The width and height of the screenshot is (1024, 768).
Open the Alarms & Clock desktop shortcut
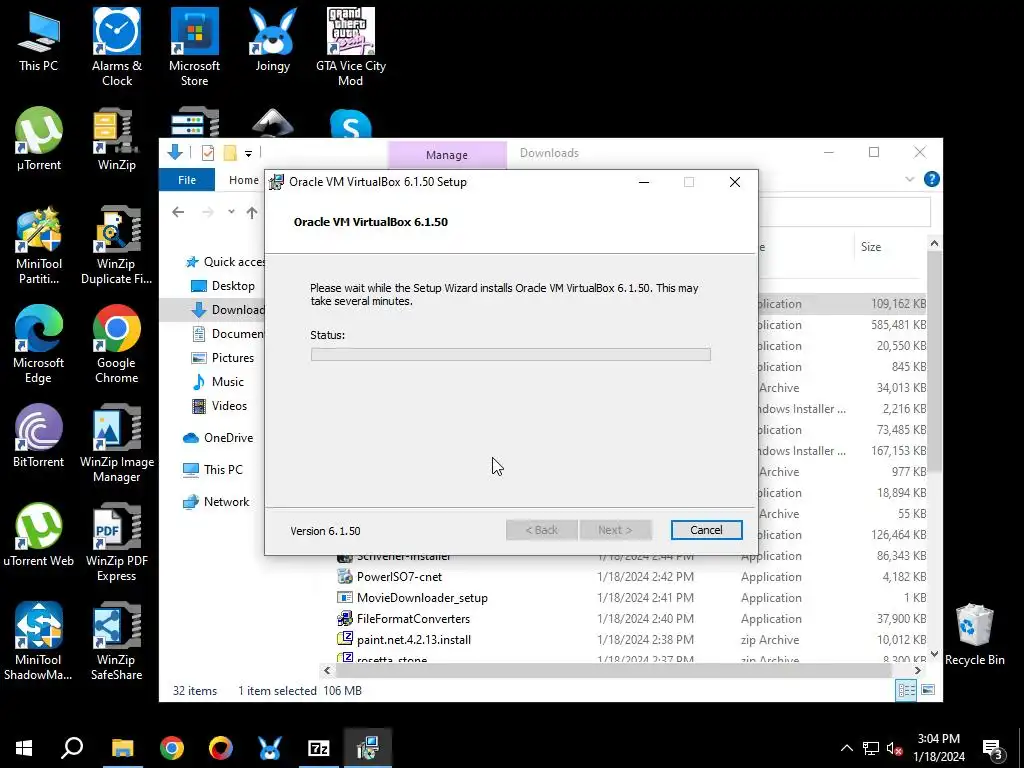click(x=116, y=46)
